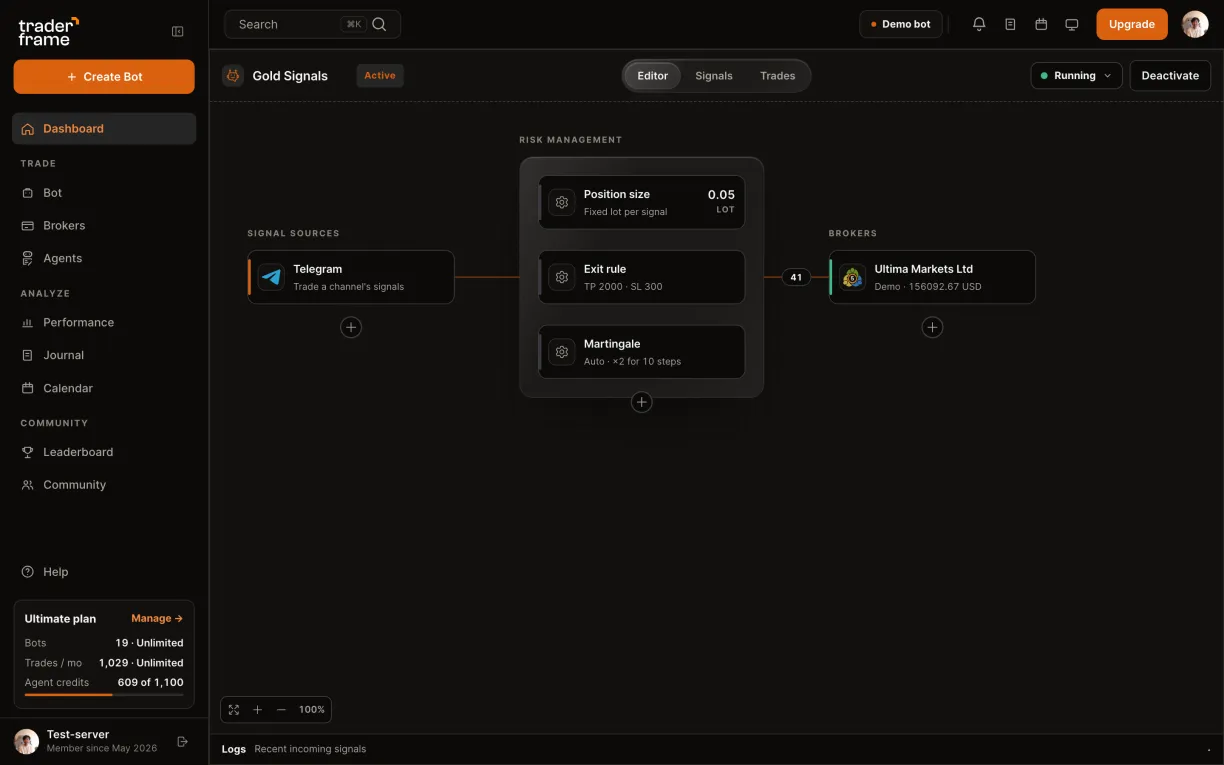Image resolution: width=1224 pixels, height=765 pixels.
Task: Add another broker with plus icon
Action: point(932,327)
